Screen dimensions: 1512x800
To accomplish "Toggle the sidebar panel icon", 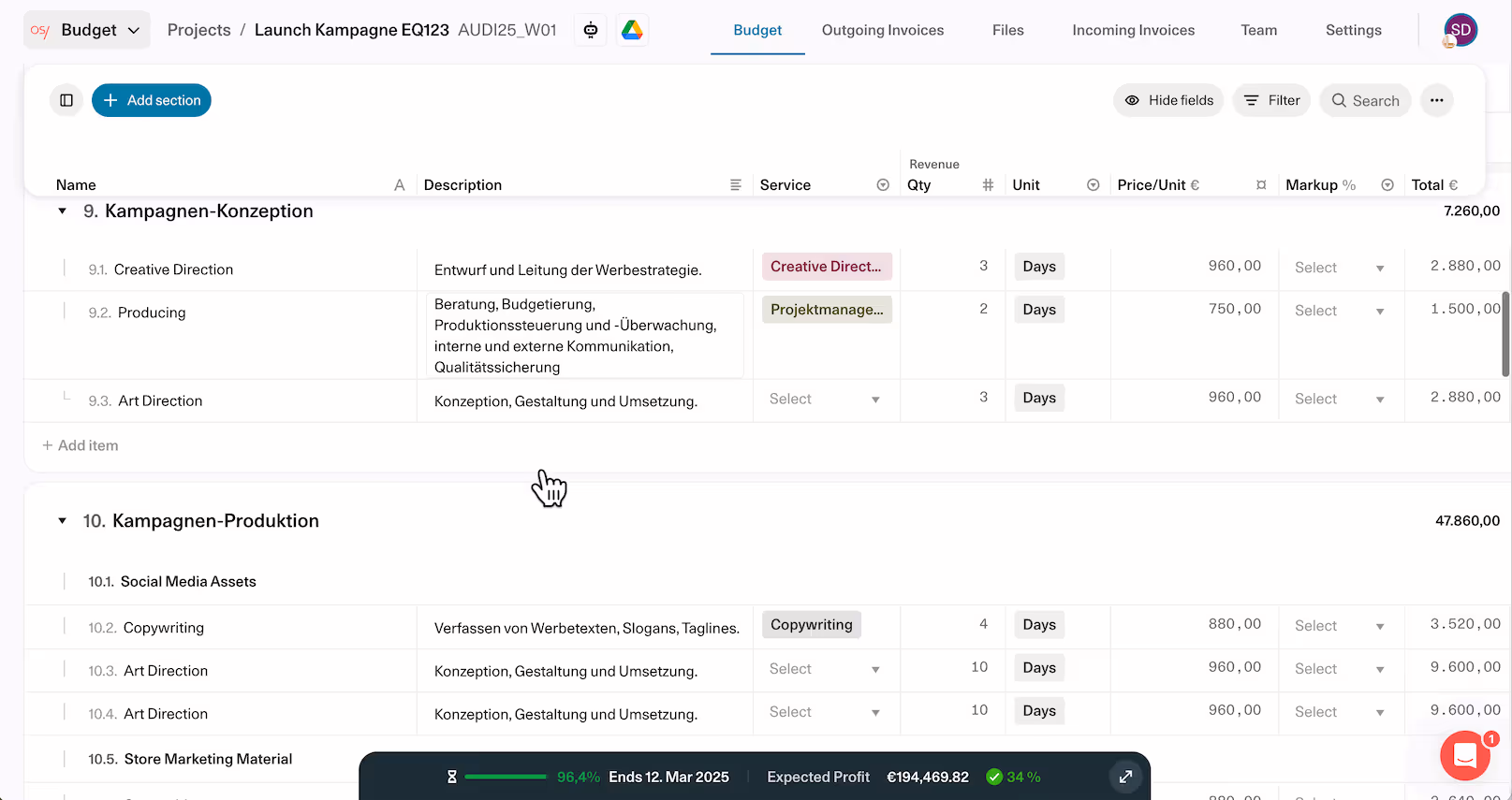I will [x=66, y=100].
